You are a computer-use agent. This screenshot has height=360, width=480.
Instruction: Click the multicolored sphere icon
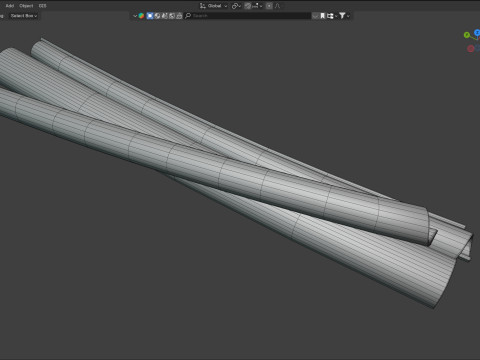pyautogui.click(x=141, y=16)
